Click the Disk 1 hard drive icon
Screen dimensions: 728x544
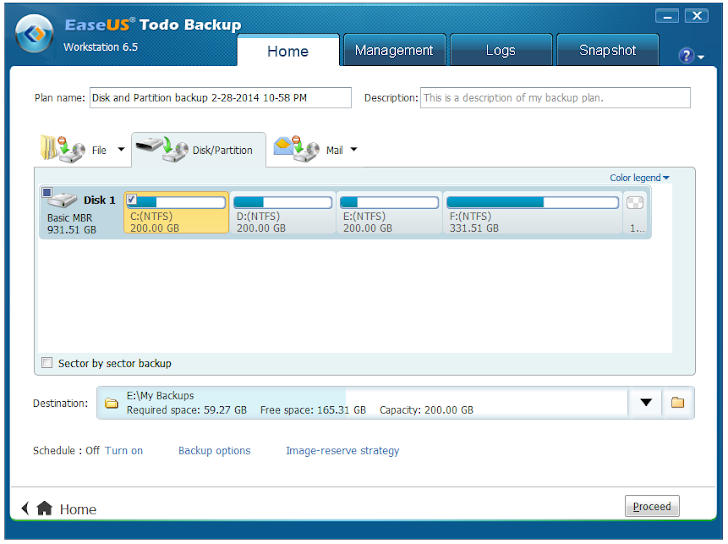click(63, 200)
